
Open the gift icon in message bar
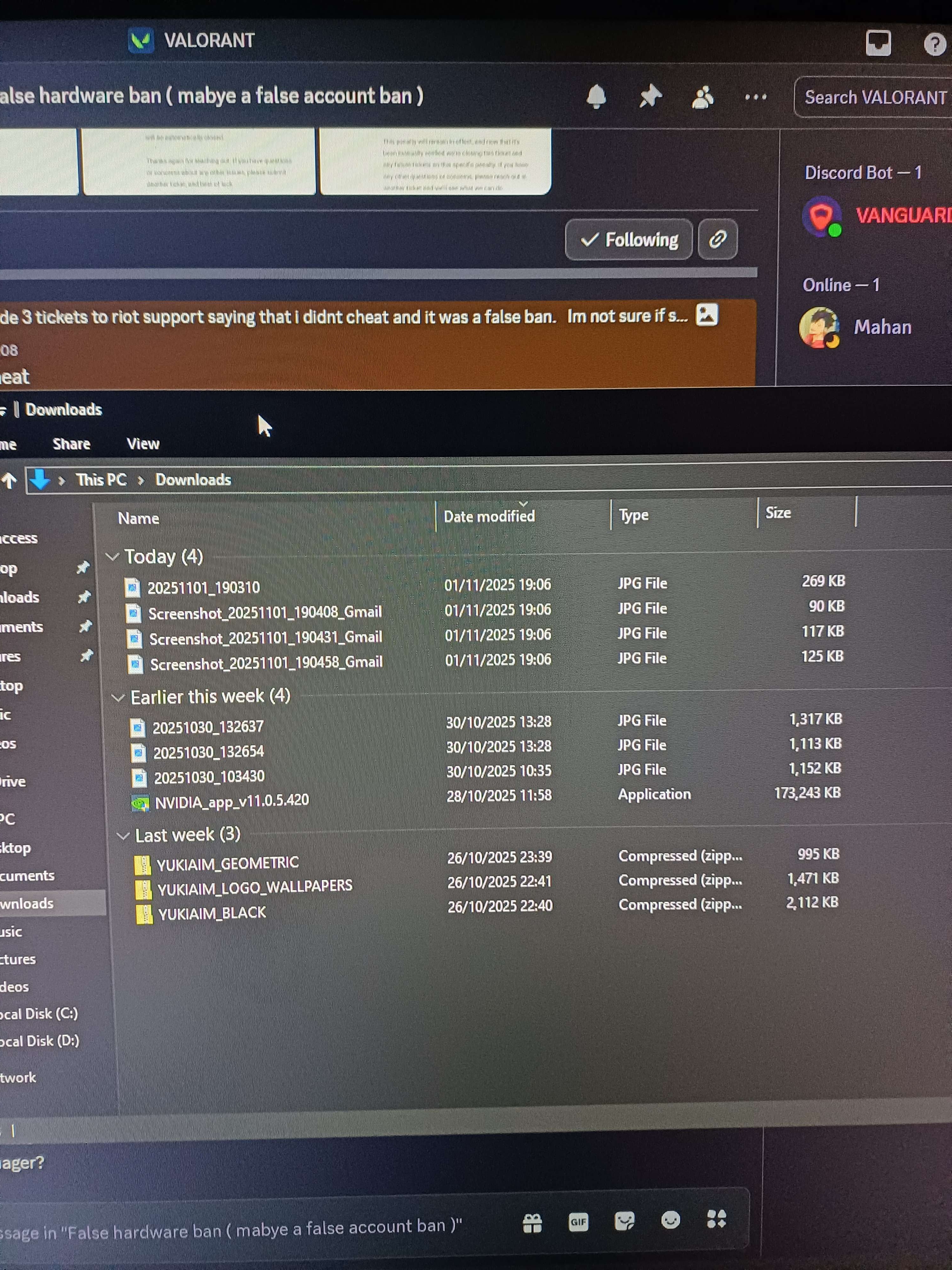pyautogui.click(x=532, y=1224)
